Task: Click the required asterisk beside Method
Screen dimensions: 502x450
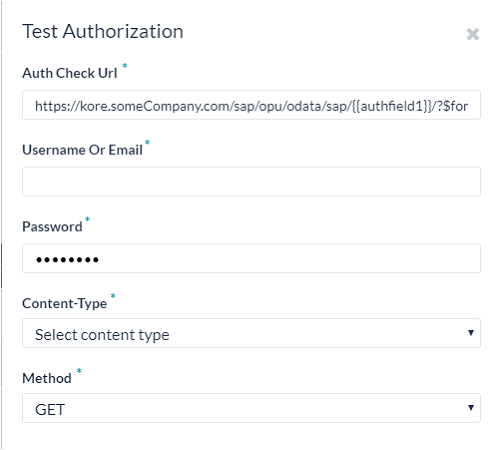Action: click(x=79, y=371)
